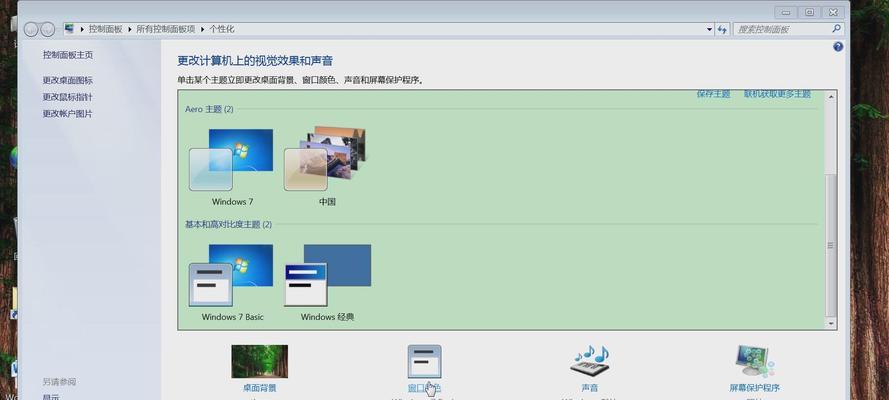Click the 保存主题 link
889x400 pixels.
pyautogui.click(x=713, y=94)
